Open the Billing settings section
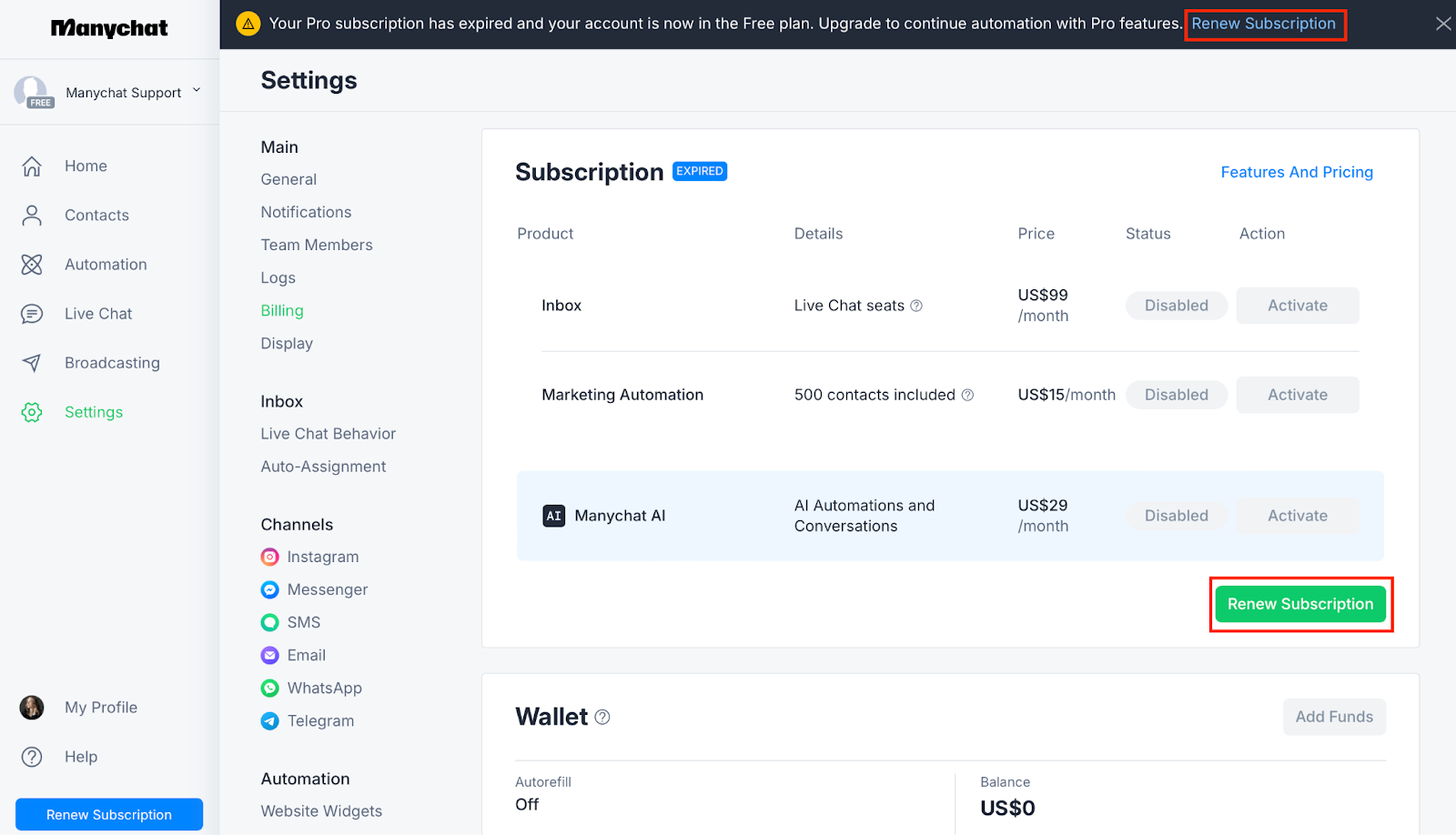The width and height of the screenshot is (1456, 835). [x=282, y=310]
